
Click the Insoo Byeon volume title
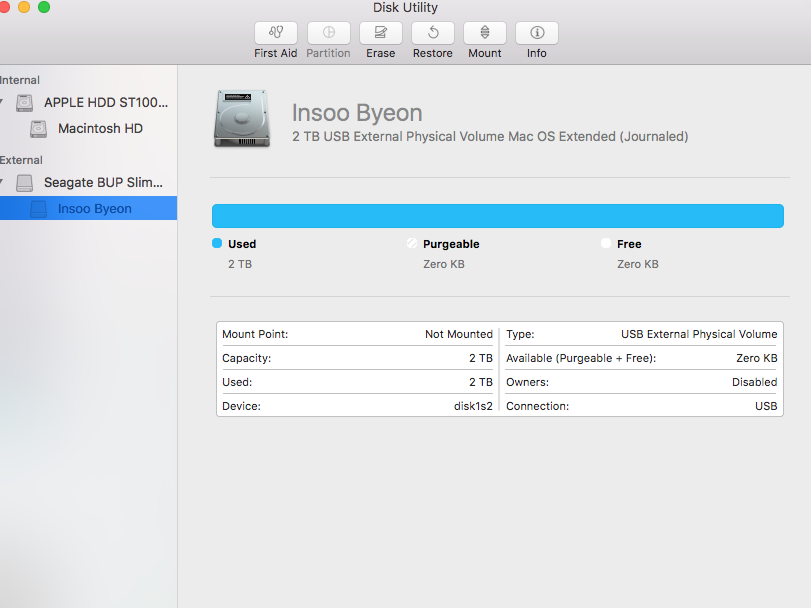357,113
